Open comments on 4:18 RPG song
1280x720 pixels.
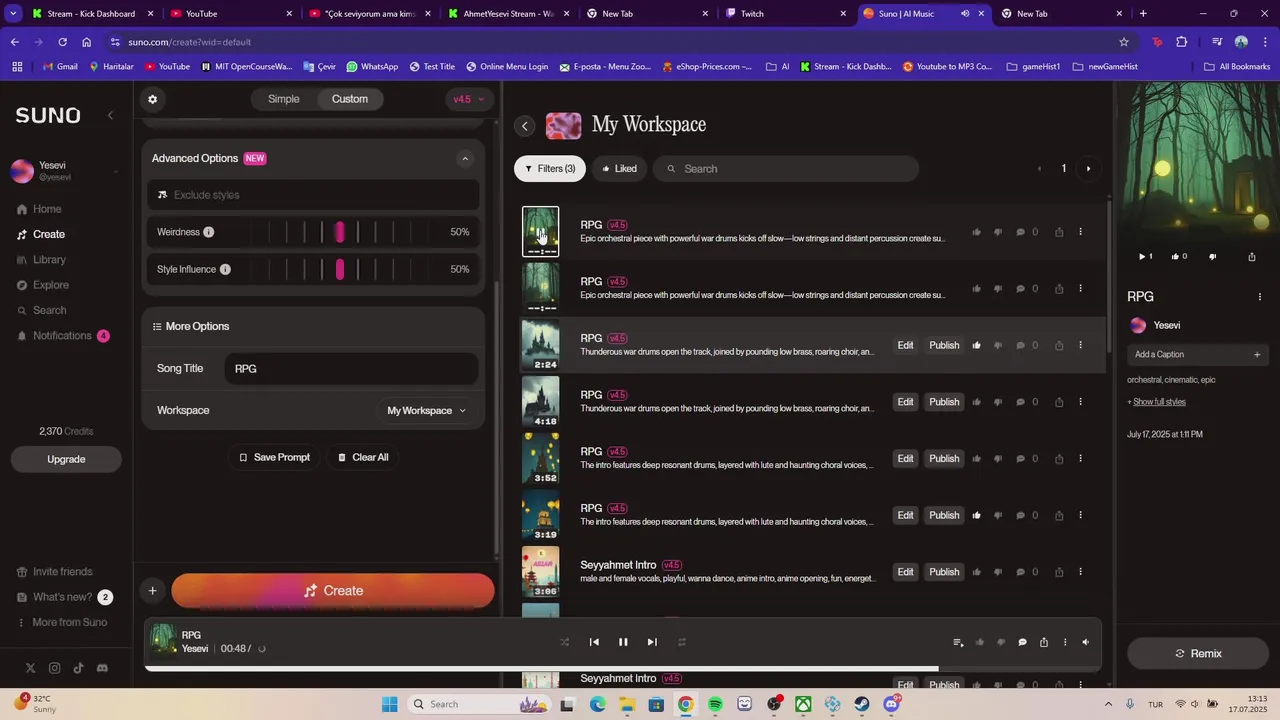pos(1021,402)
